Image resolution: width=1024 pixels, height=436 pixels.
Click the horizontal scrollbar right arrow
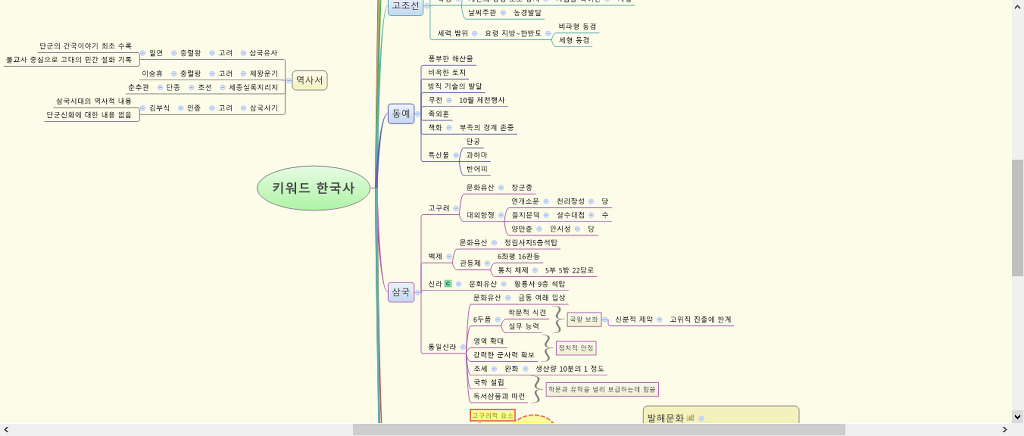[x=1005, y=429]
